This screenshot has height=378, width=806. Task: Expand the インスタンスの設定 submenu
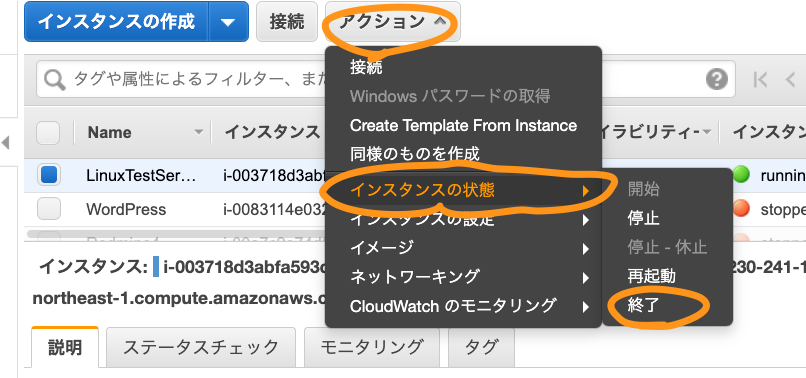[463, 220]
